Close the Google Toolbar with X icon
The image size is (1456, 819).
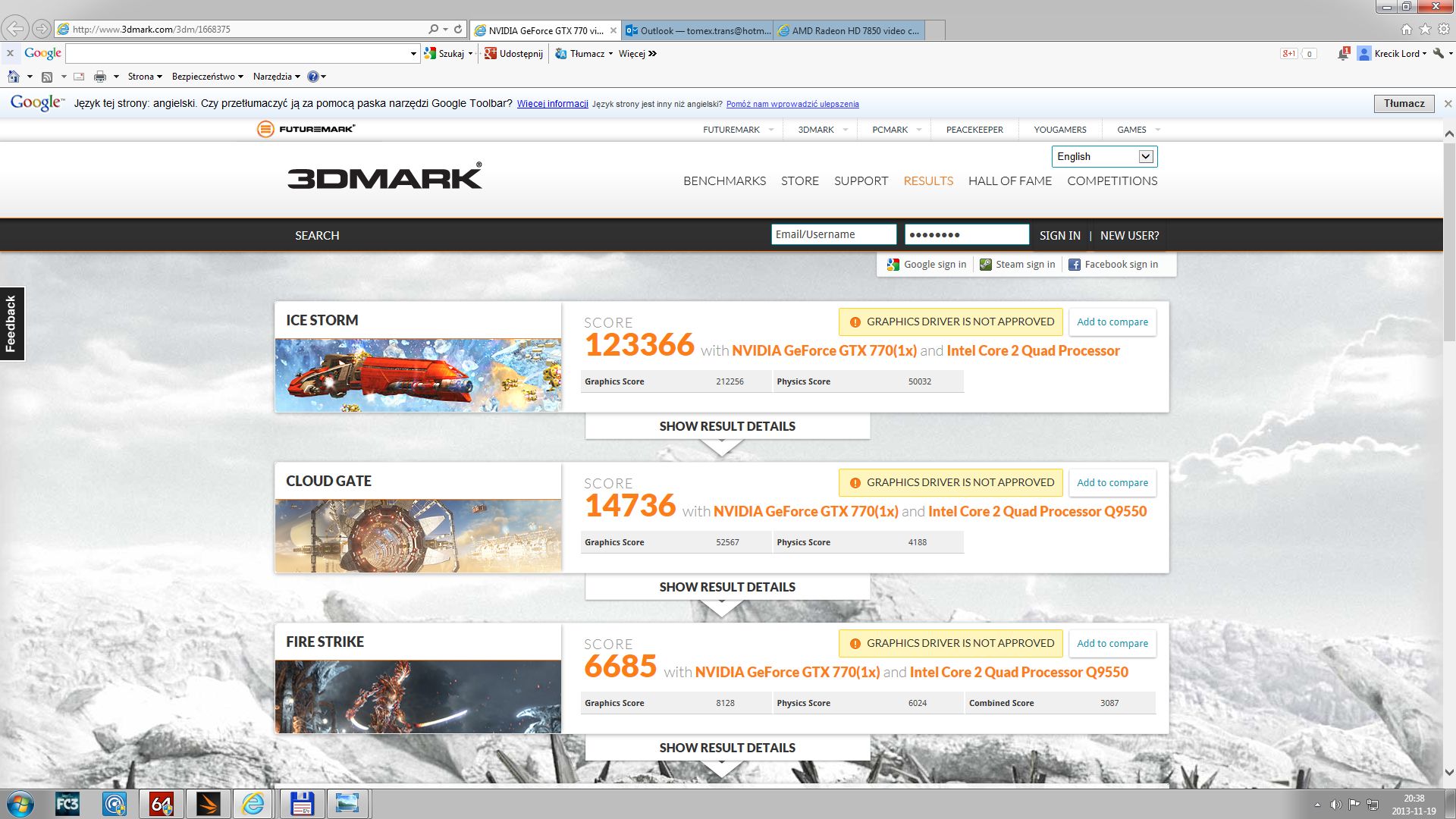[10, 53]
